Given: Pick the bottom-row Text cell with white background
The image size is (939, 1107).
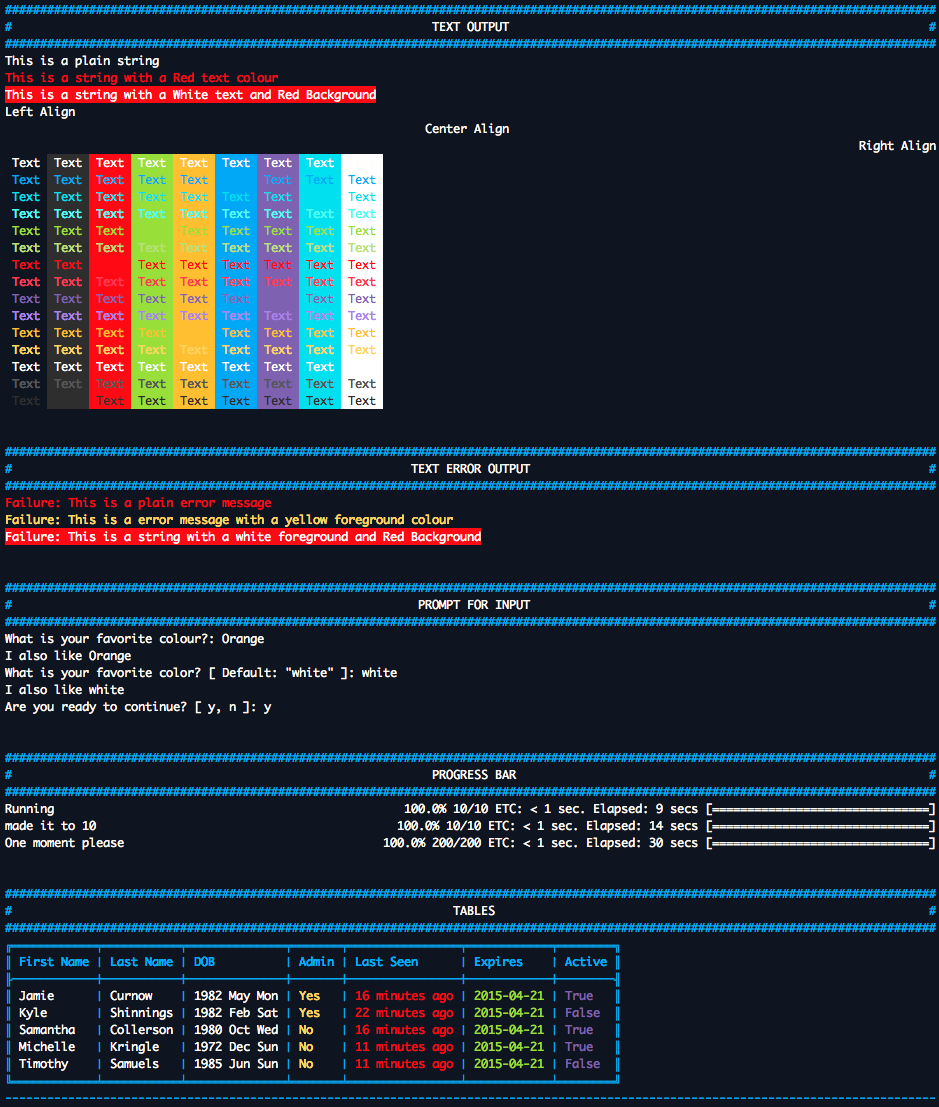Looking at the screenshot, I should tap(362, 401).
